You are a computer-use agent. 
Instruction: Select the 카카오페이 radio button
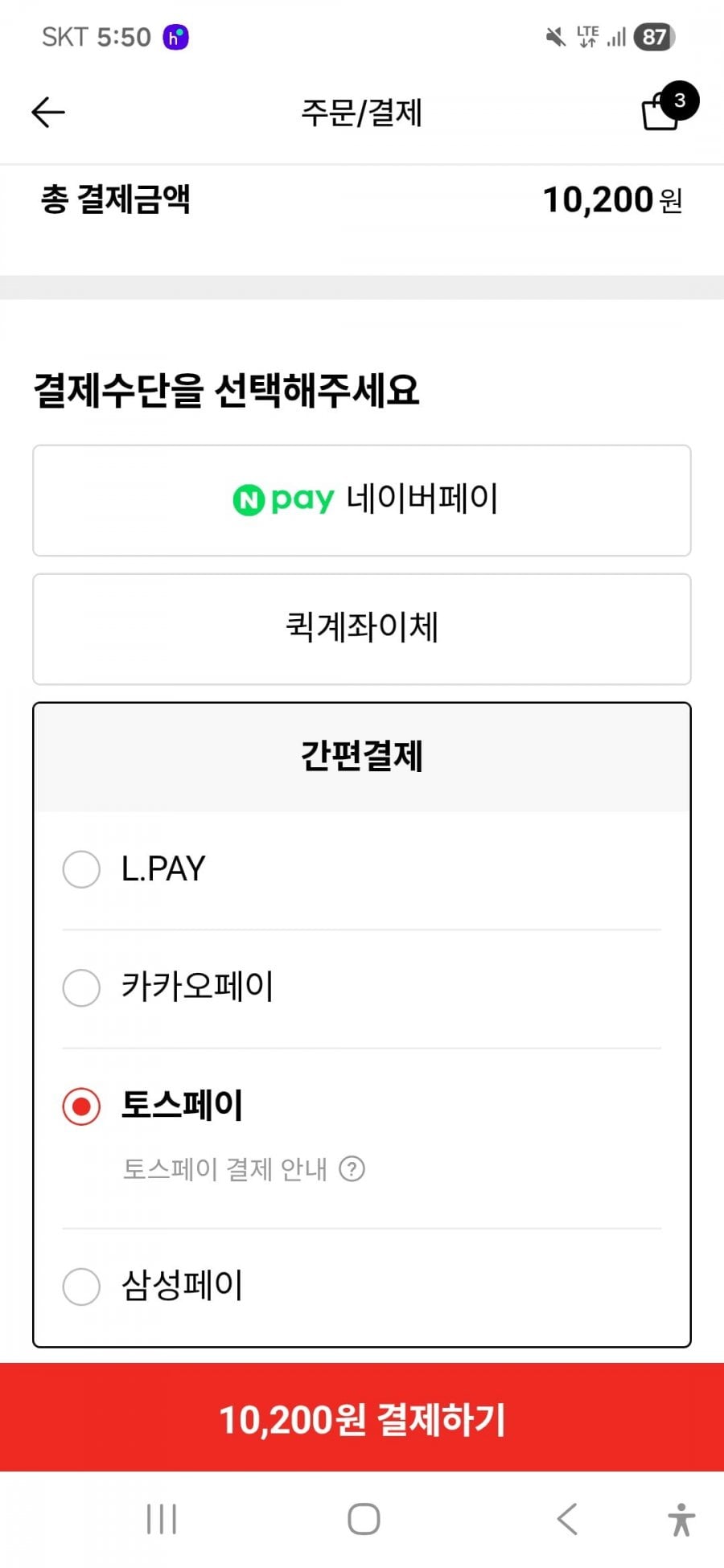pos(81,987)
